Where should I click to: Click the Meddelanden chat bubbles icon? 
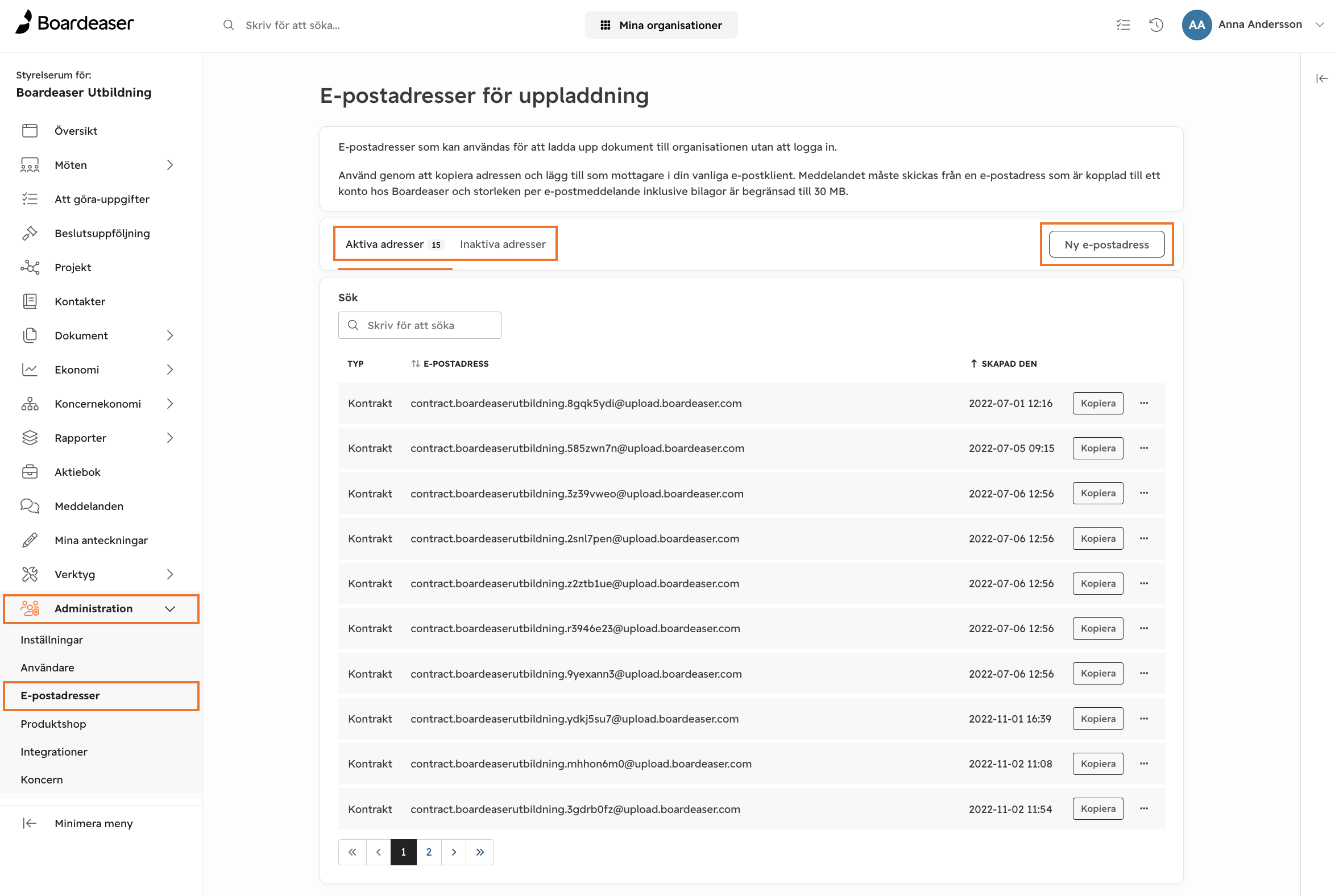pyautogui.click(x=30, y=507)
